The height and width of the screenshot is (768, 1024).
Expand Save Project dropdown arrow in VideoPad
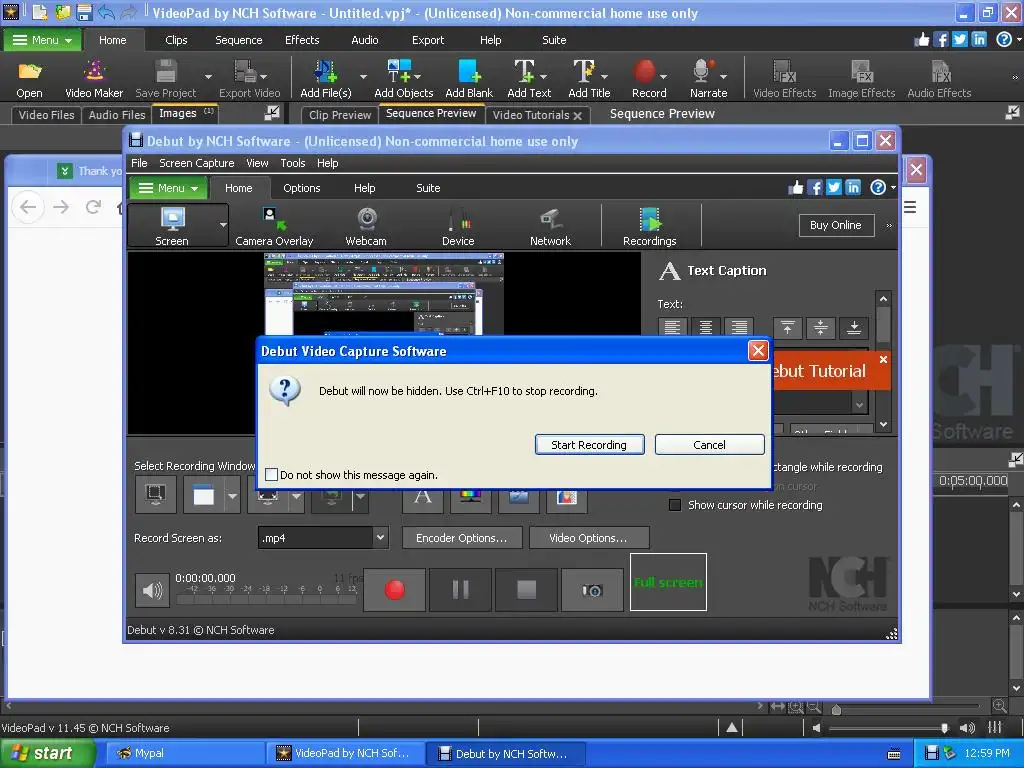coord(208,77)
